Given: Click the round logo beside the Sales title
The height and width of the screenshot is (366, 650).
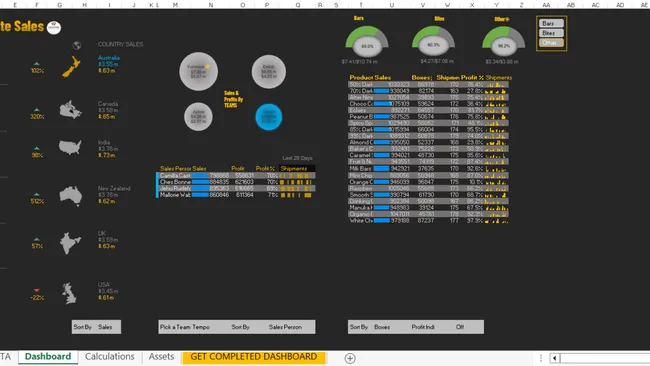Looking at the screenshot, I should [54, 27].
